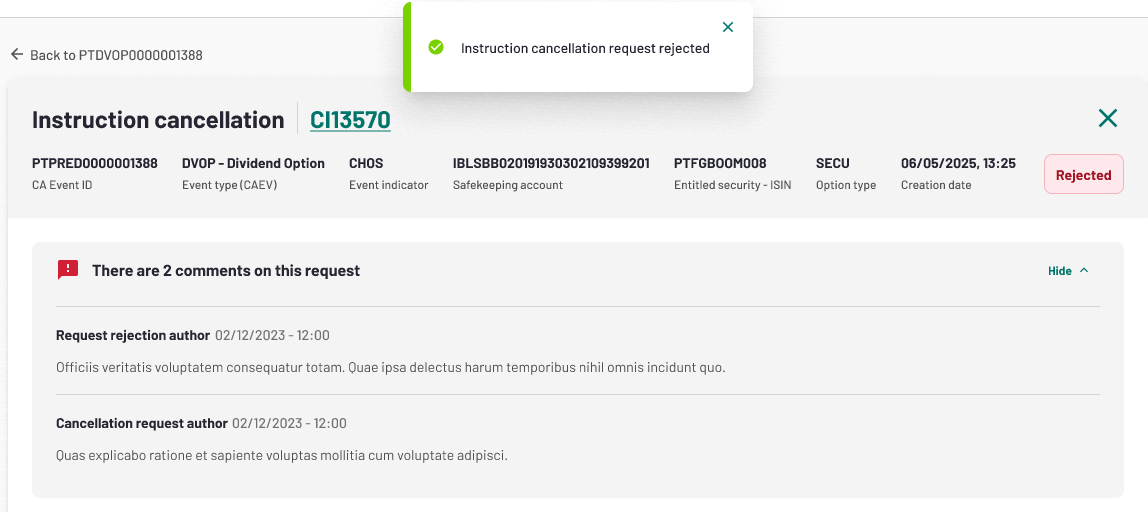Viewport: 1148px width, 512px height.
Task: Click the green success checkmark icon
Action: pyautogui.click(x=436, y=48)
